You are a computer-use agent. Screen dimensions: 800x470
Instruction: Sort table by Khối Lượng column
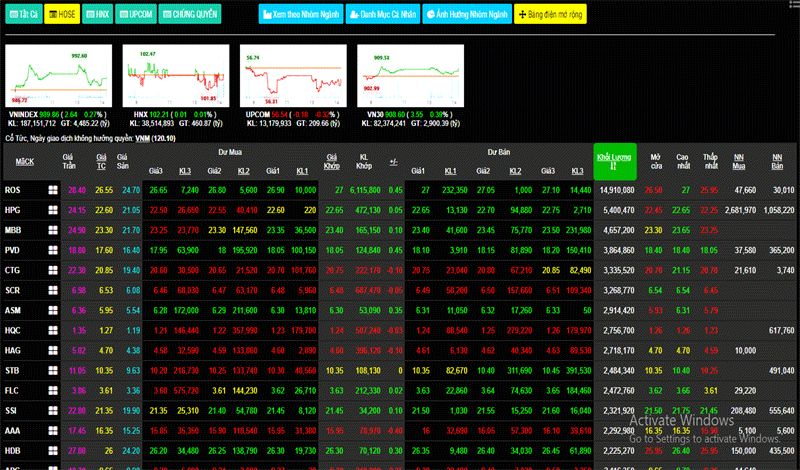tap(615, 161)
